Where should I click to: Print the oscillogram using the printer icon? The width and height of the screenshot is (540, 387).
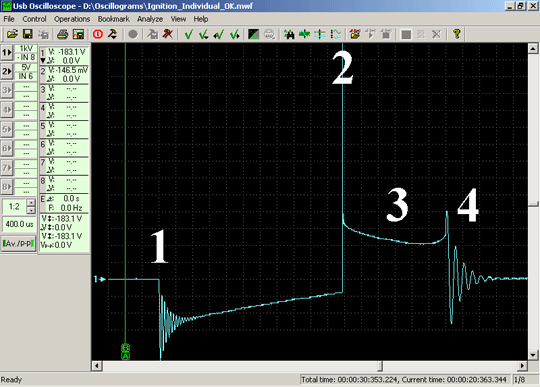coord(62,34)
